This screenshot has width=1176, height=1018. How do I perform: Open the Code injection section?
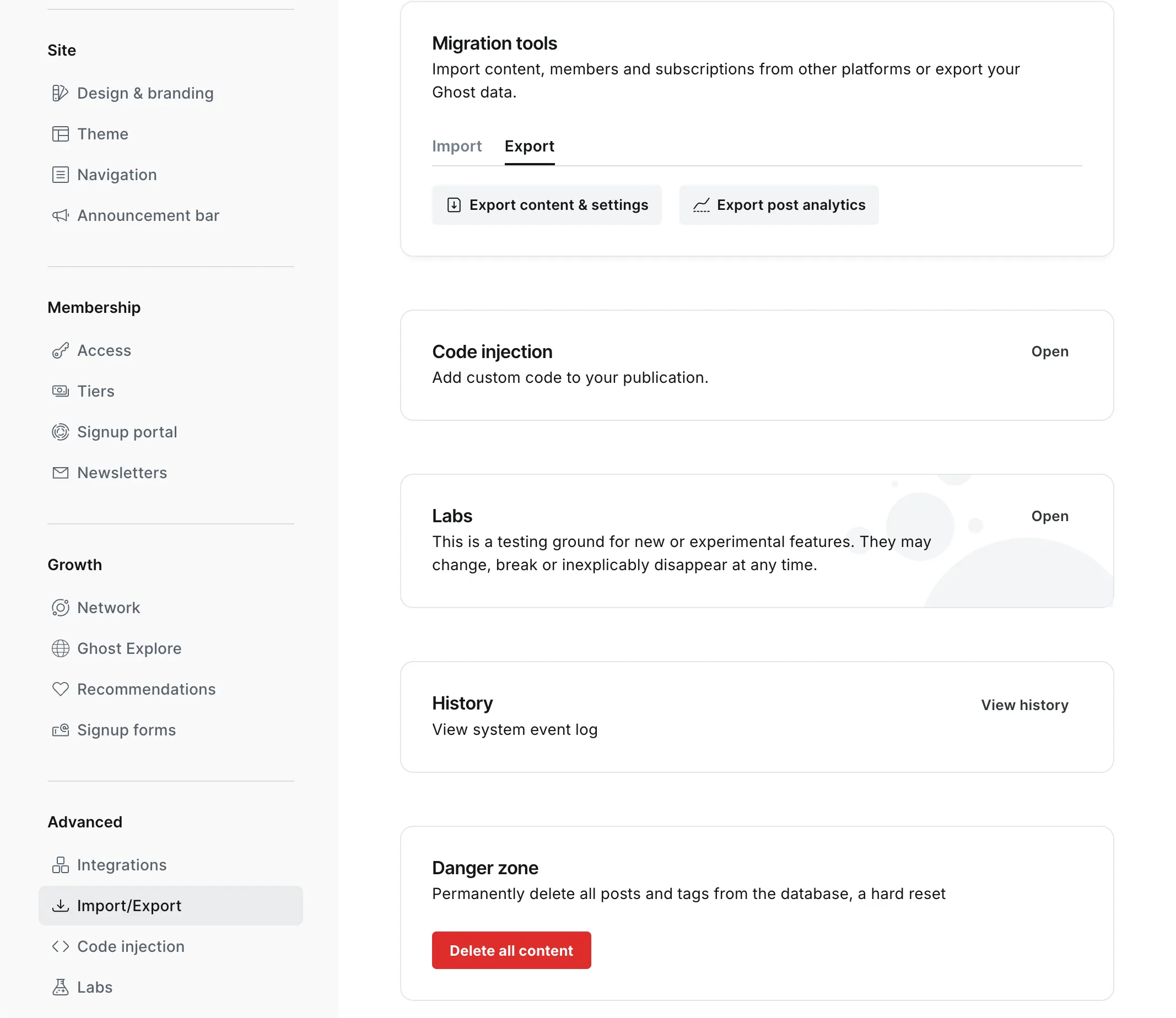(1049, 351)
